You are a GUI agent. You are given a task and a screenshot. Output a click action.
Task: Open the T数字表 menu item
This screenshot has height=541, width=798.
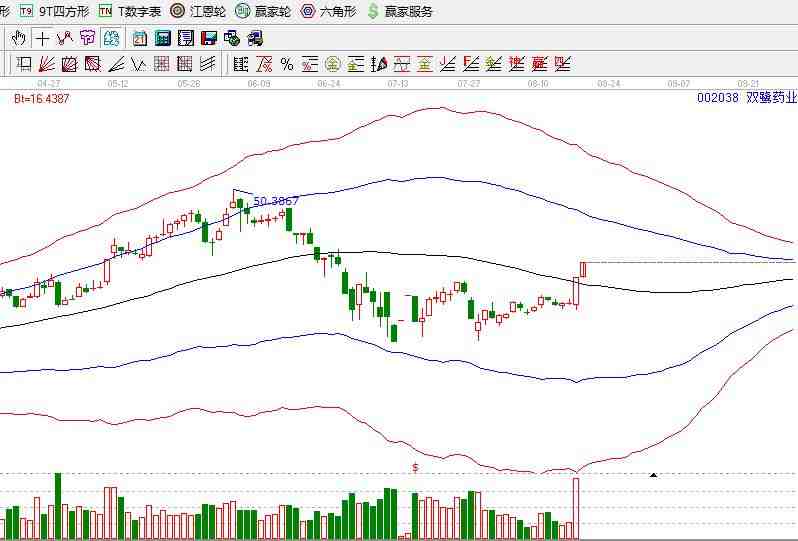click(x=130, y=11)
